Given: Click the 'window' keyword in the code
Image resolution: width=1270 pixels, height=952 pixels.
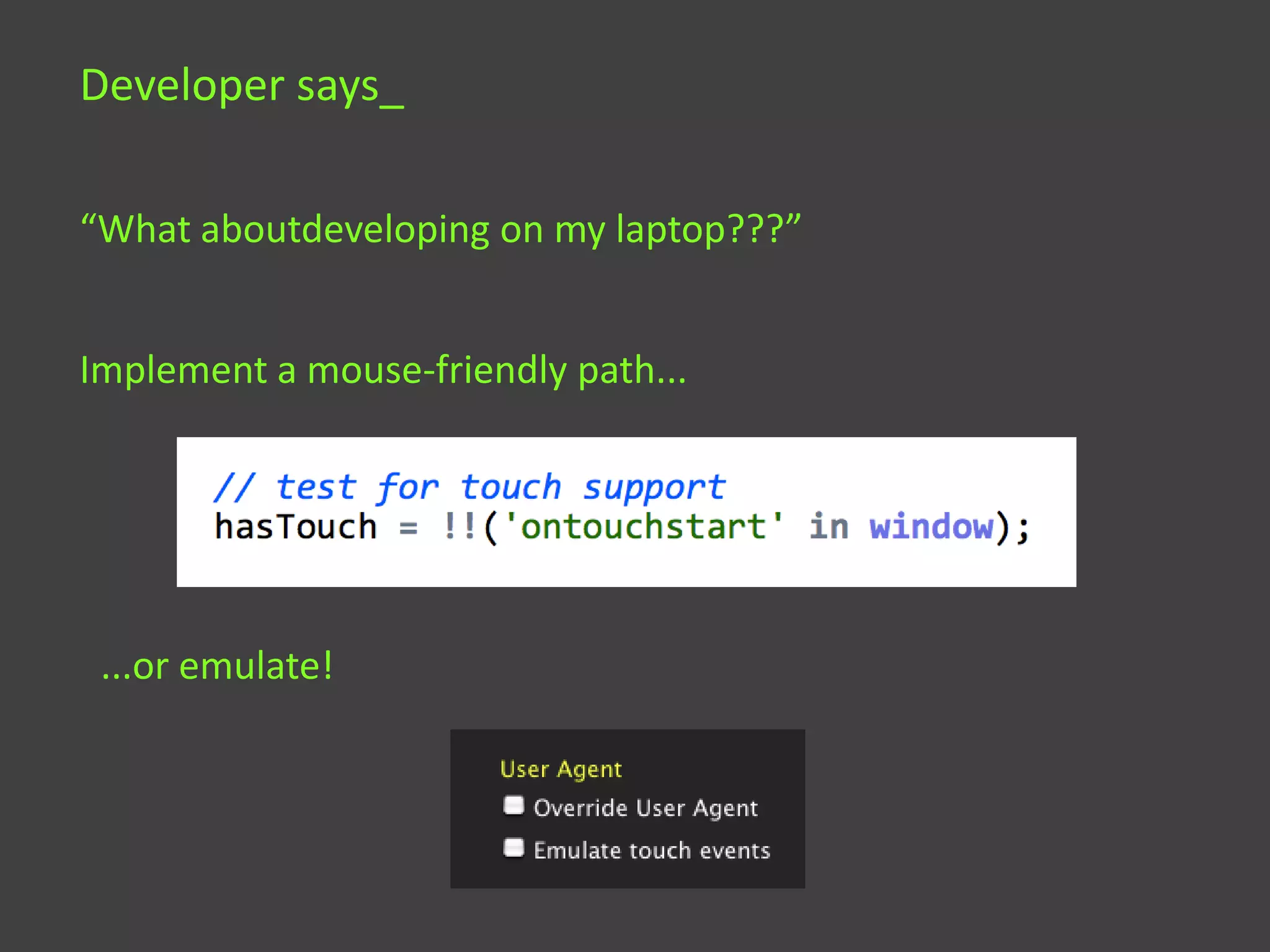Looking at the screenshot, I should point(931,527).
